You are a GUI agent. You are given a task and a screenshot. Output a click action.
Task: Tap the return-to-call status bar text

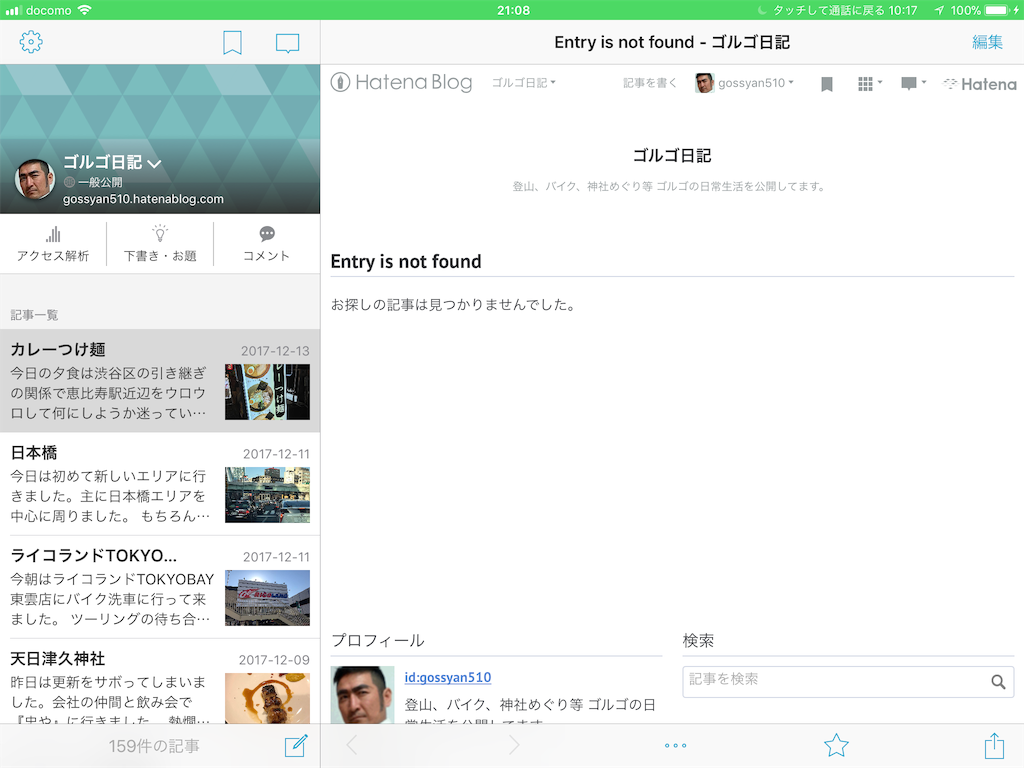point(845,10)
